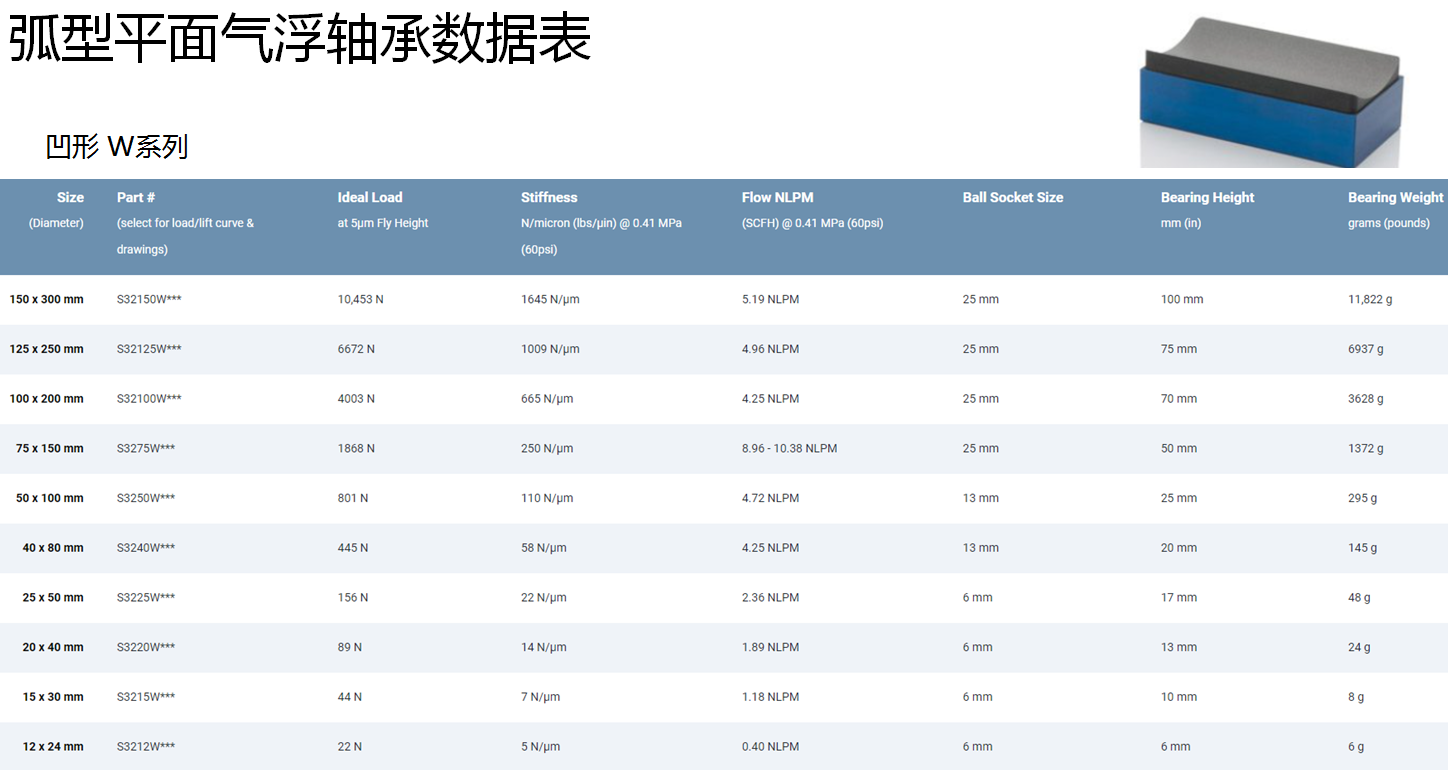1448x770 pixels.
Task: Click the Stiffness column header
Action: [x=549, y=198]
